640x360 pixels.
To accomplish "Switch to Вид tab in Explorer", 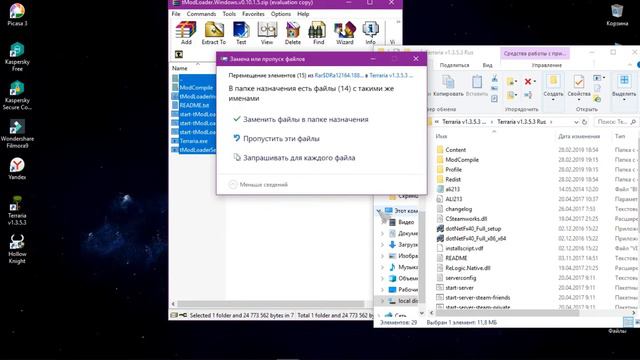I will pyautogui.click(x=487, y=65).
